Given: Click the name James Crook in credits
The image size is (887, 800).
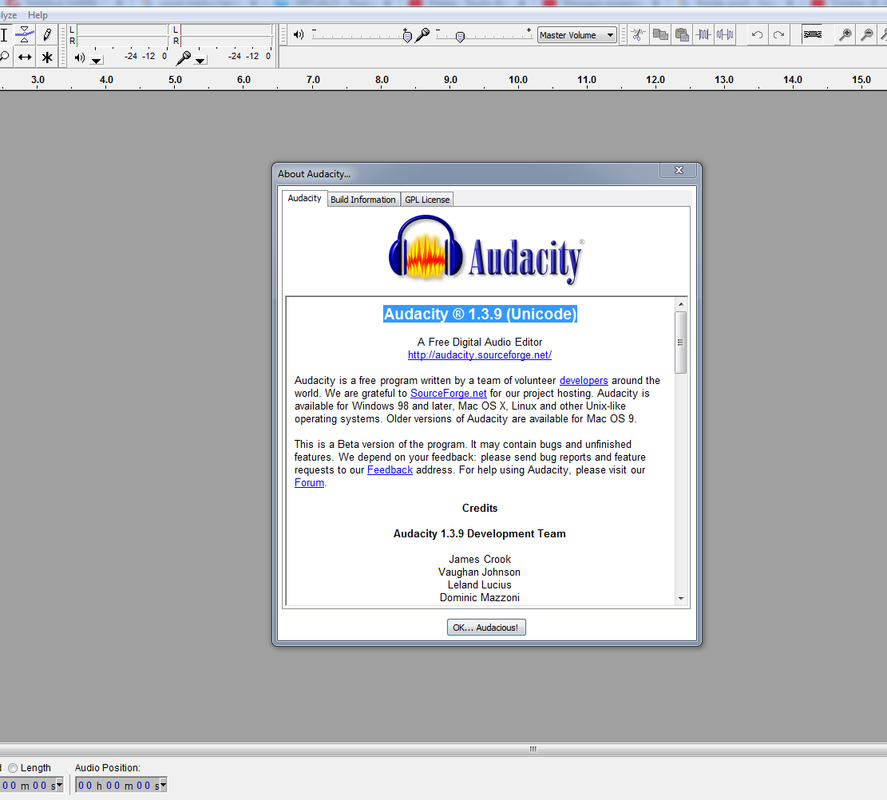Looking at the screenshot, I should (x=480, y=559).
